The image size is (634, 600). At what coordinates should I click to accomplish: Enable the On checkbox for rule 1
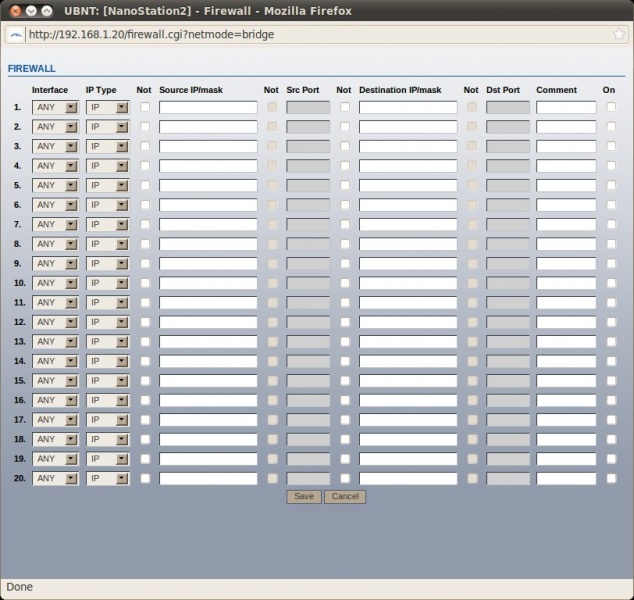pos(611,107)
